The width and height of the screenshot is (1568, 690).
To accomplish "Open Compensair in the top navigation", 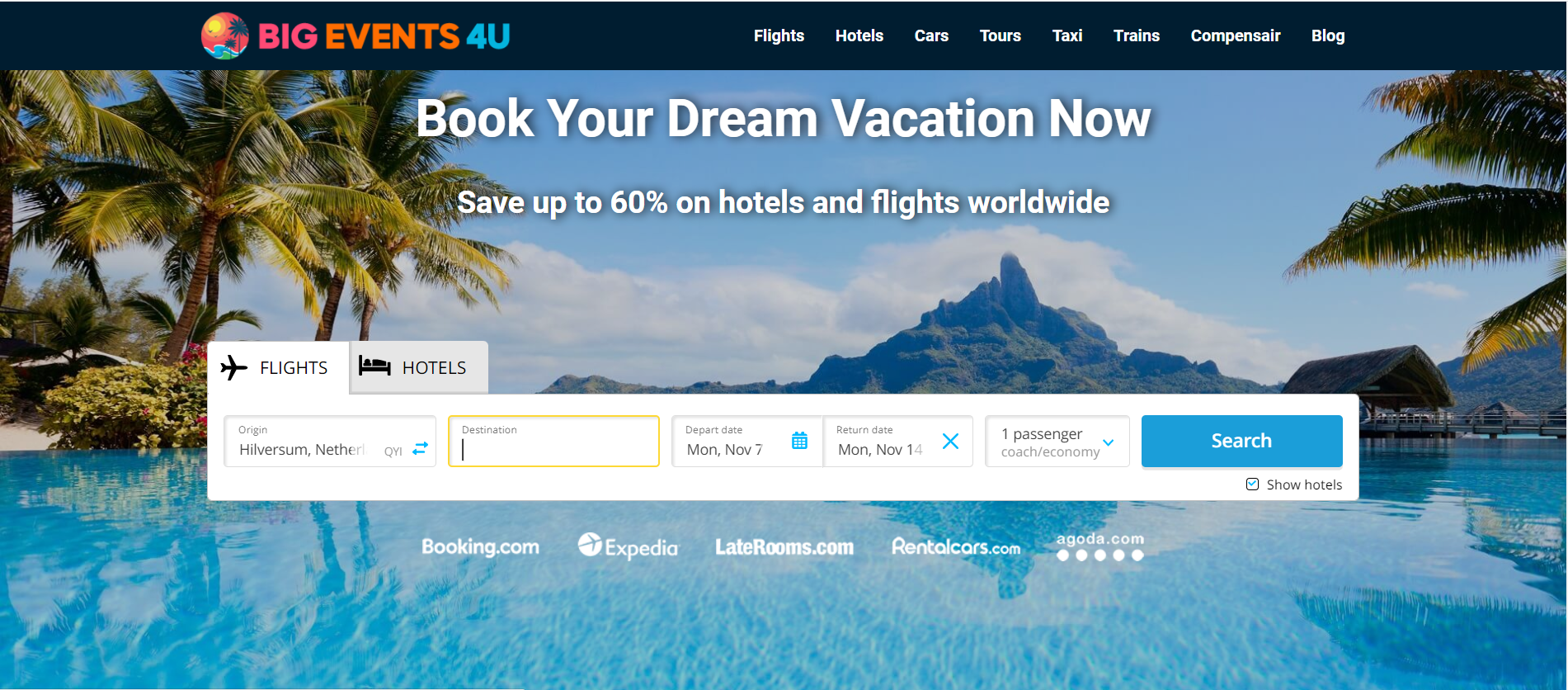I will tap(1235, 35).
